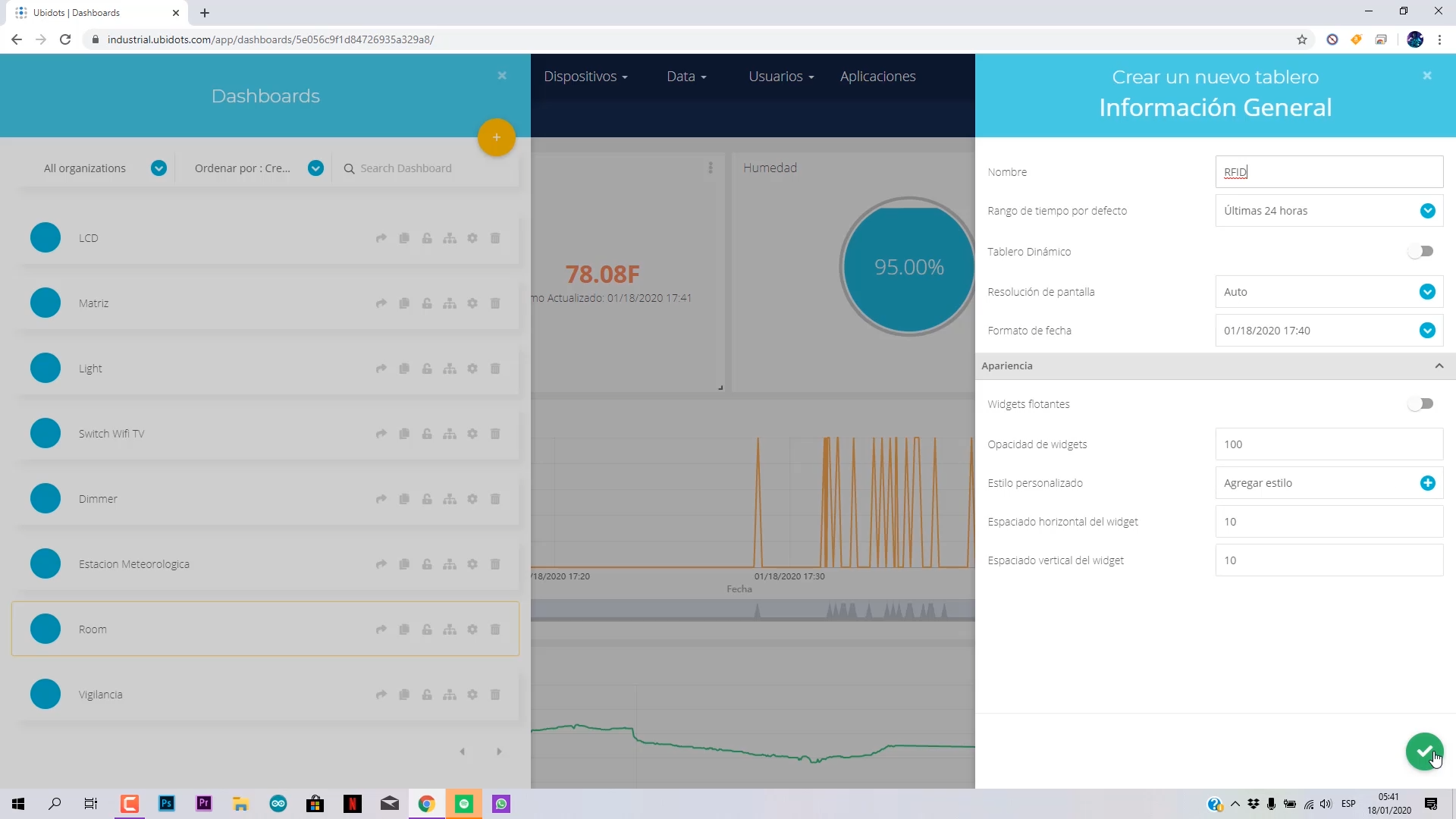Screen dimensions: 1456x819
Task: Click the gear icon in the LCD row
Action: point(472,238)
